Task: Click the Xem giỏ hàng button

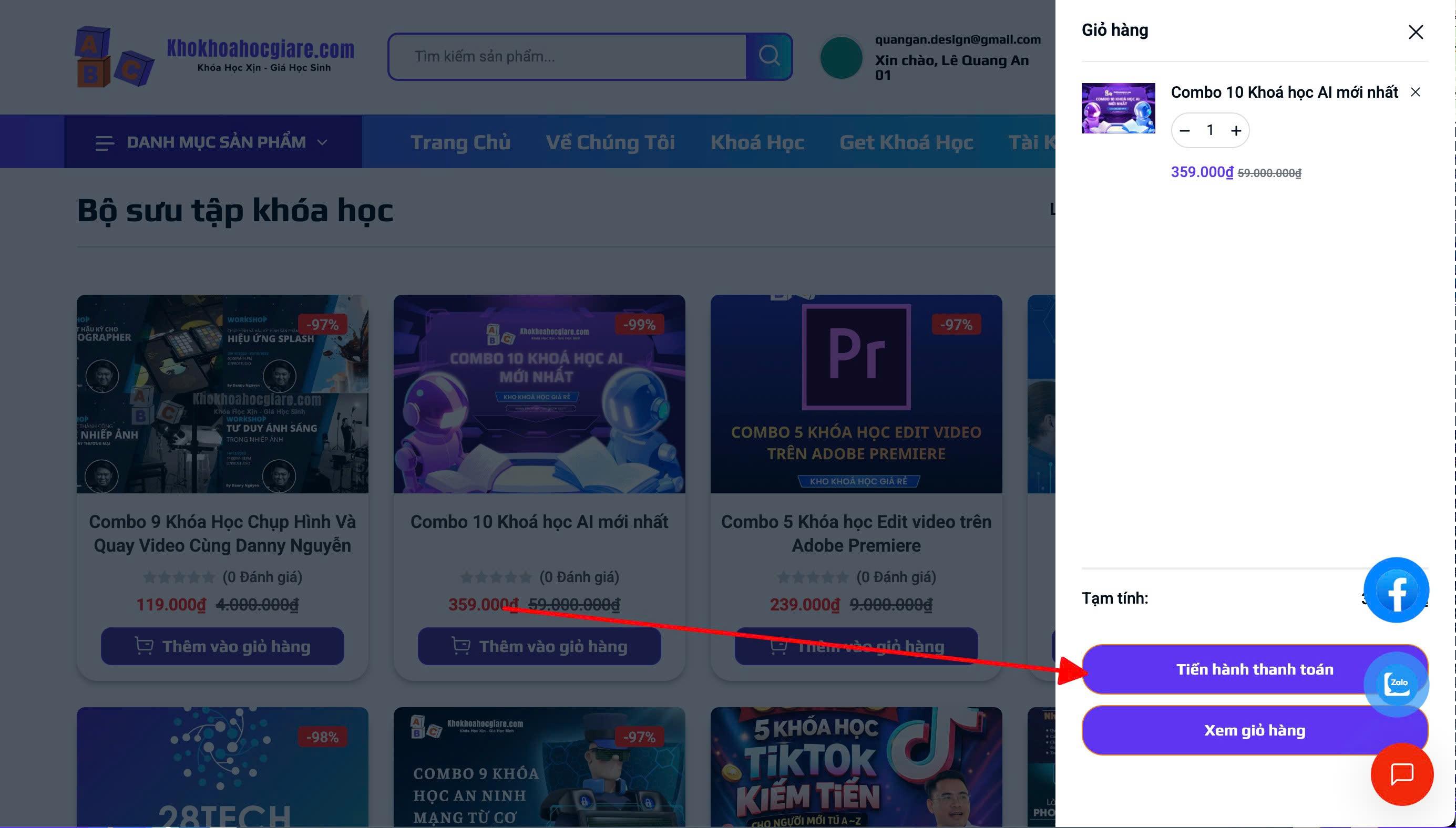Action: (x=1255, y=730)
